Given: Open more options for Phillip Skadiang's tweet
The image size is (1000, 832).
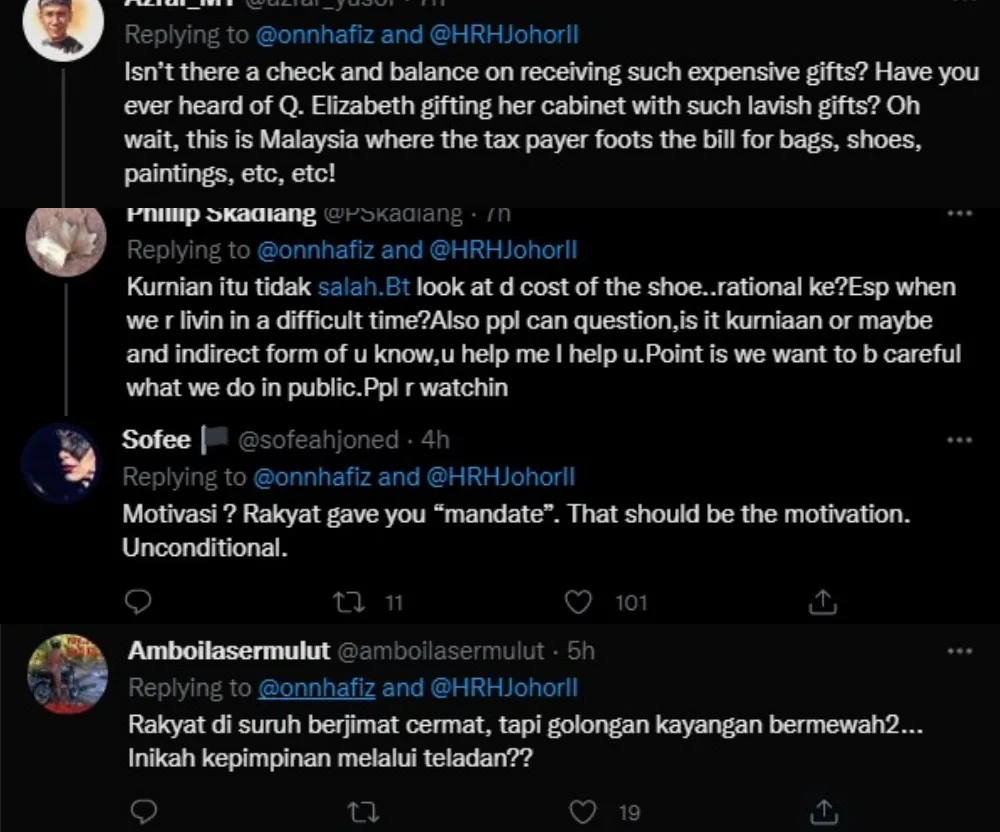Looking at the screenshot, I should 959,213.
